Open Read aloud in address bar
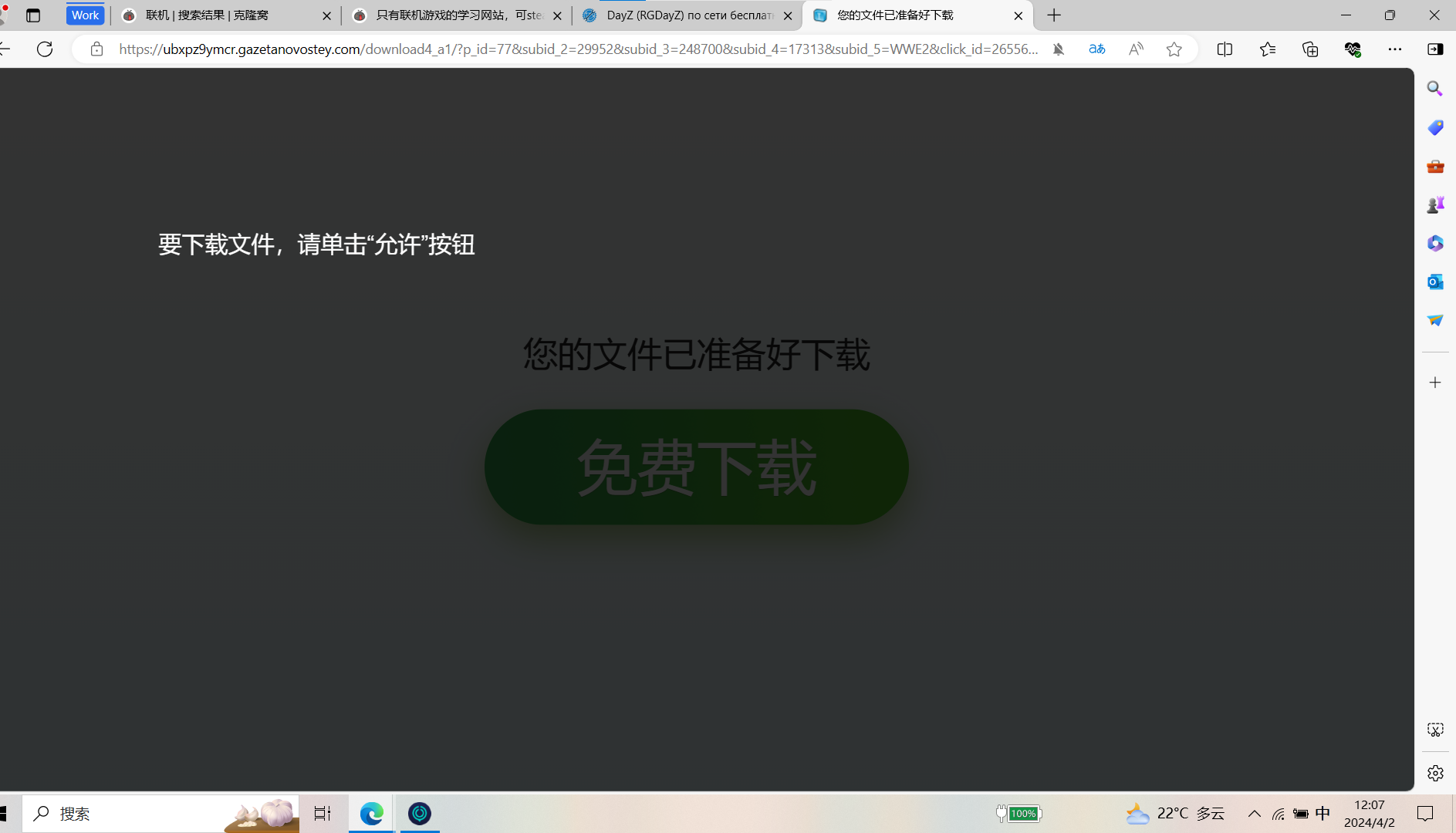Image resolution: width=1456 pixels, height=833 pixels. point(1136,49)
